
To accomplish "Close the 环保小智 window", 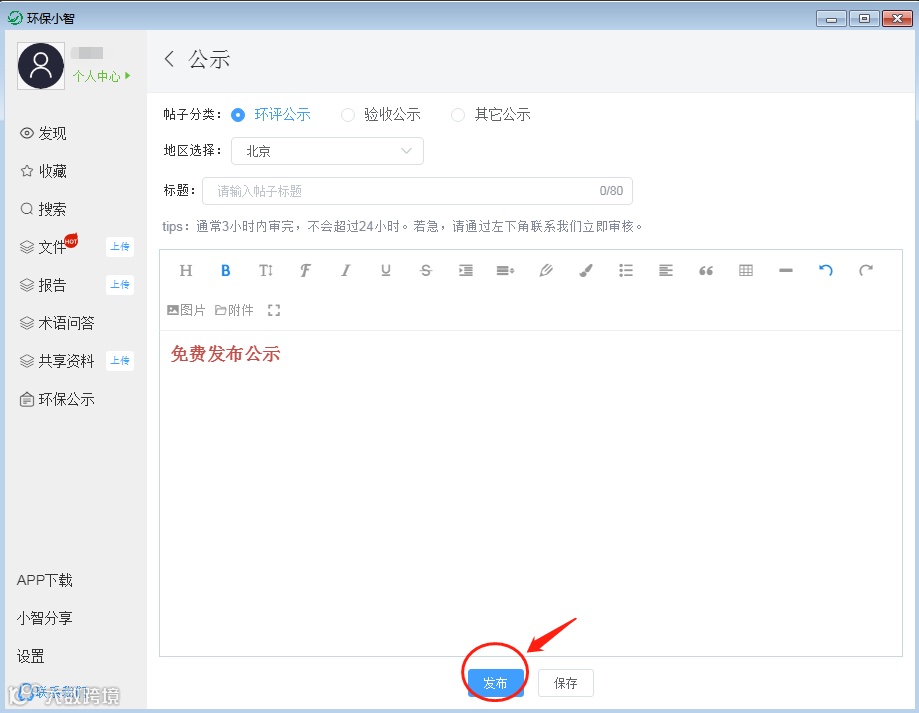I will (x=897, y=19).
